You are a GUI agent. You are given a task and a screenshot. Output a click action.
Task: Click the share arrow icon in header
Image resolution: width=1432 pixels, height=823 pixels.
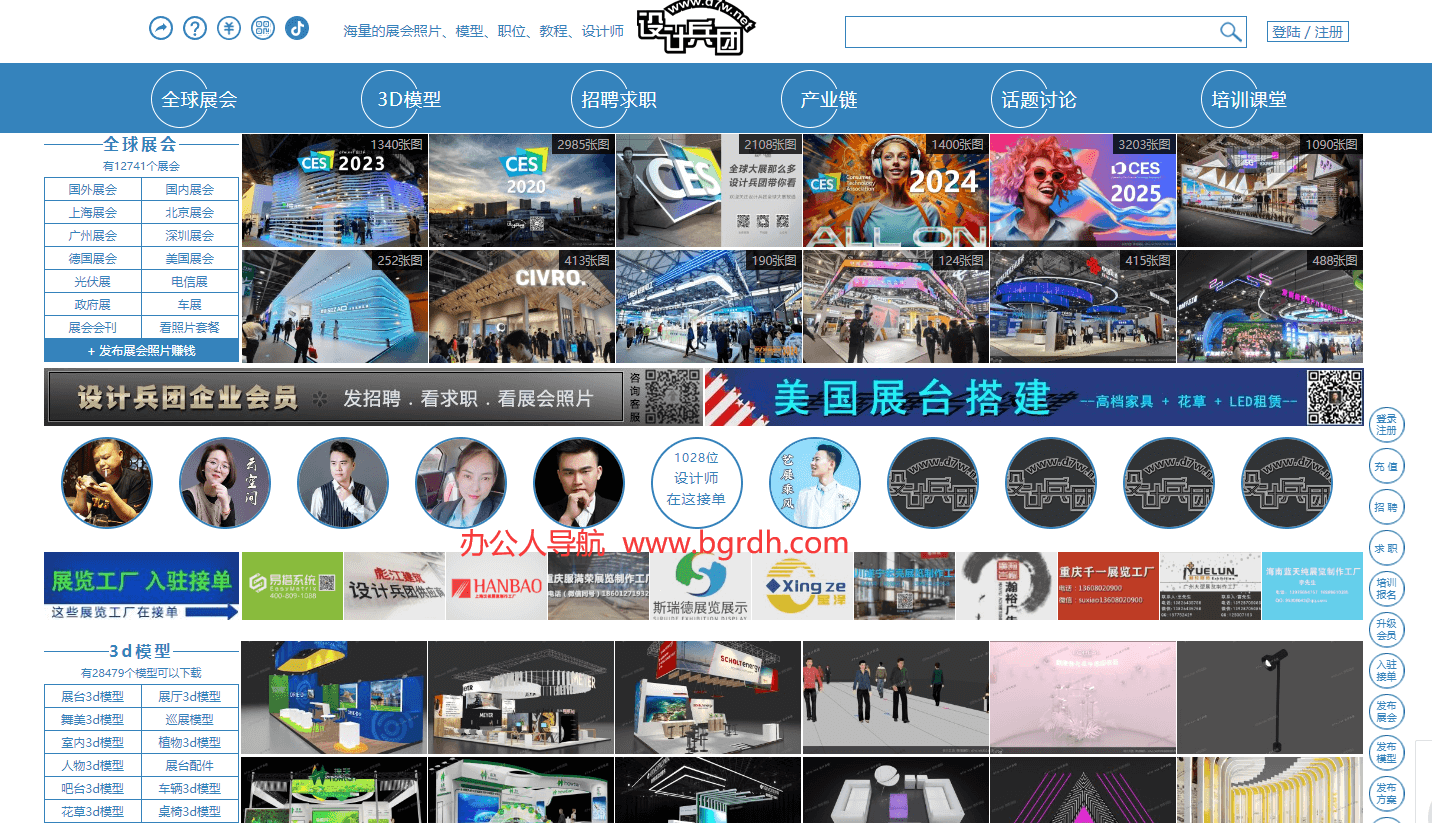pos(161,28)
